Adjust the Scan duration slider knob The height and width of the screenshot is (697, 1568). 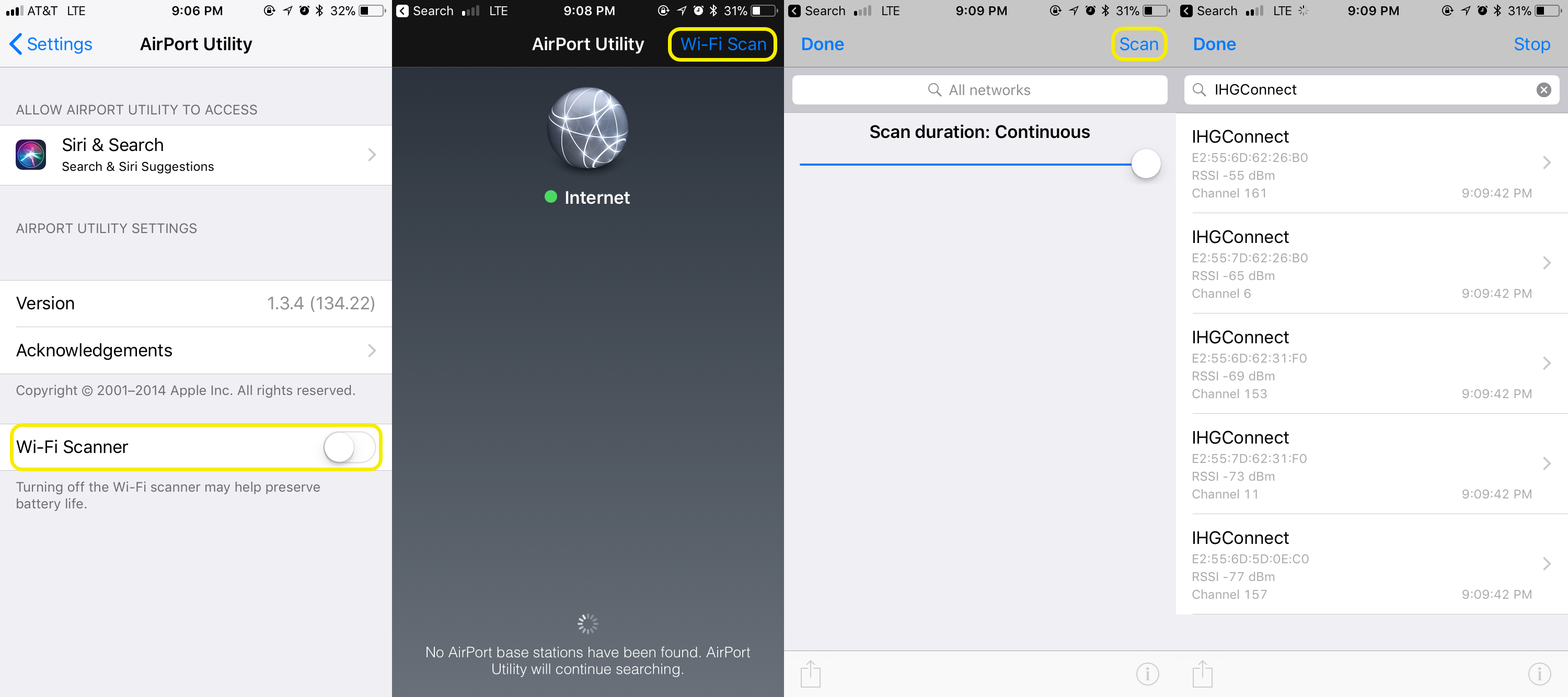point(1146,164)
